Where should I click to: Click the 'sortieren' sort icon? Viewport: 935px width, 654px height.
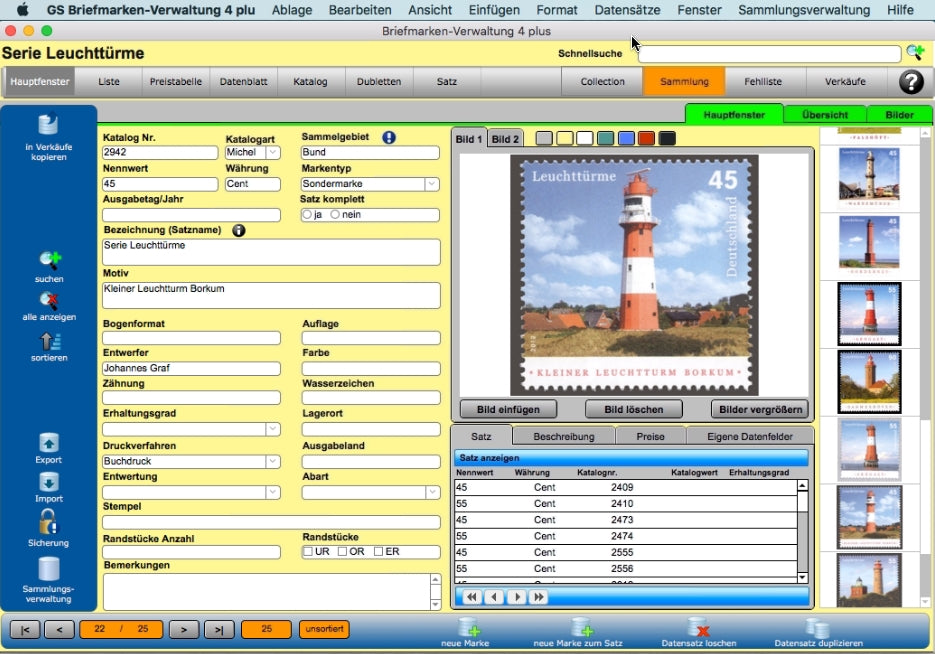point(49,341)
